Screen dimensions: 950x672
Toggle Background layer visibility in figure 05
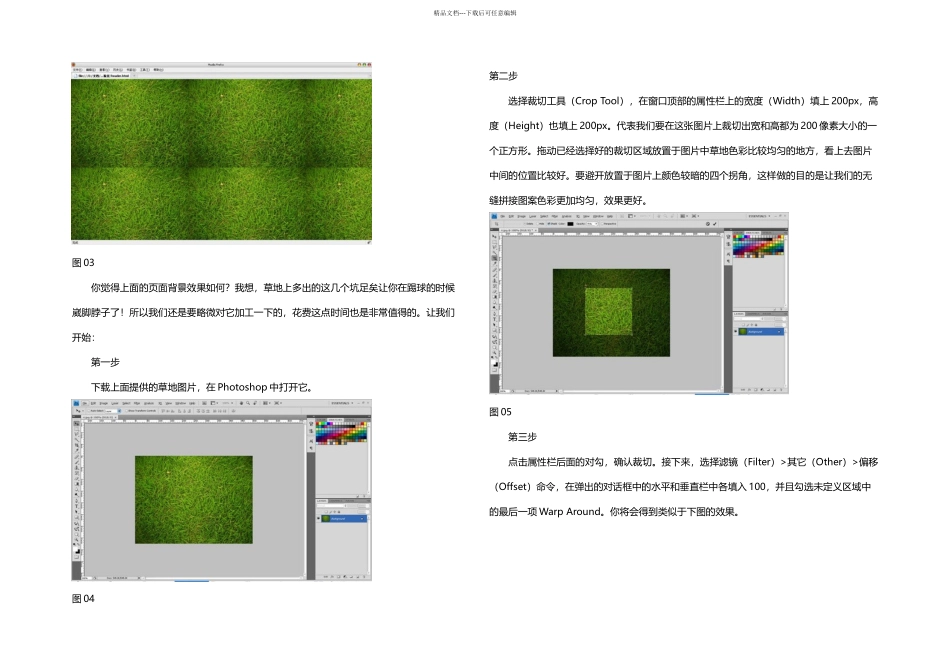[736, 331]
